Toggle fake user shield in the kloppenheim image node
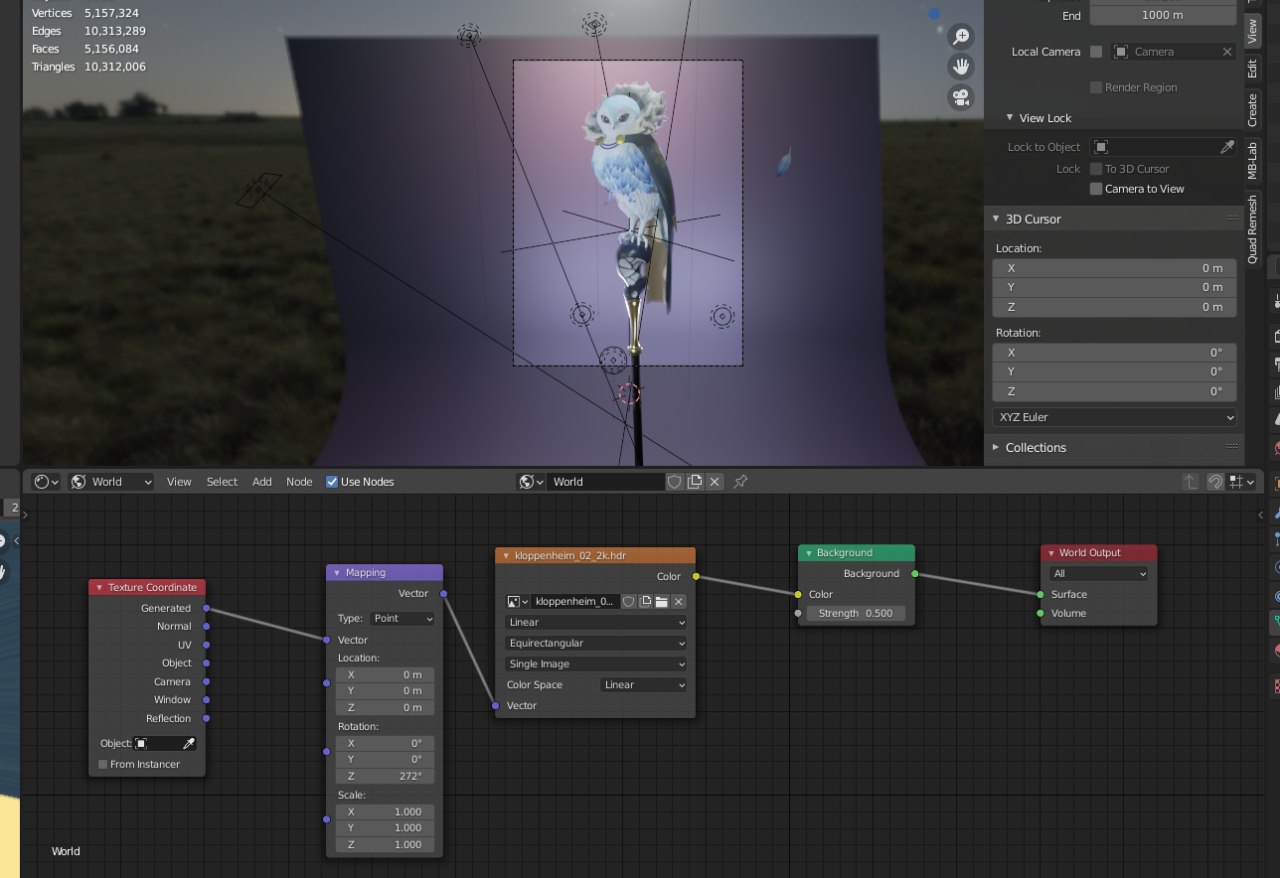The height and width of the screenshot is (878, 1280). (x=629, y=602)
